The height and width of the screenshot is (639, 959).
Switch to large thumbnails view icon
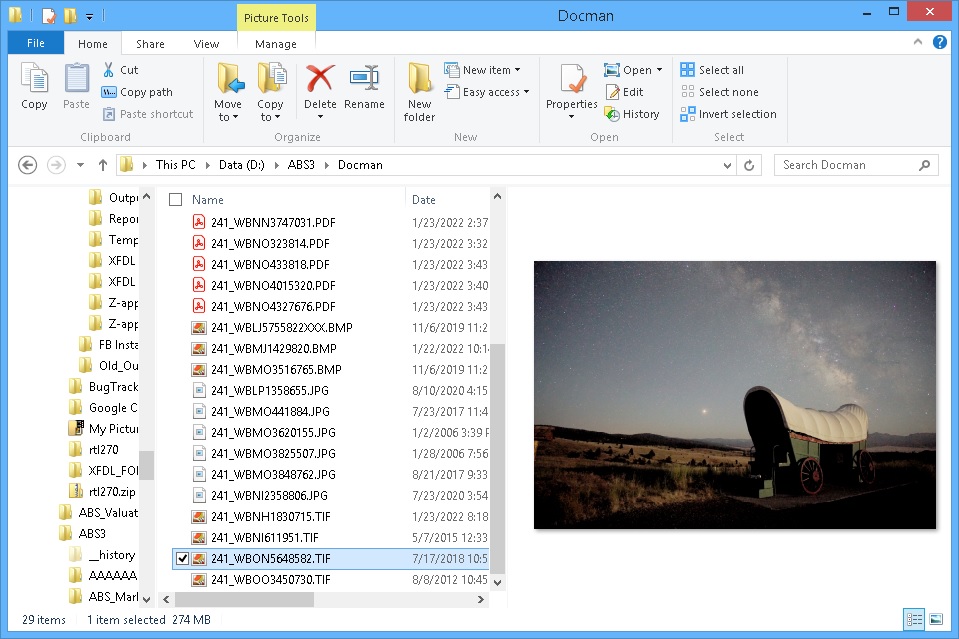(x=936, y=619)
